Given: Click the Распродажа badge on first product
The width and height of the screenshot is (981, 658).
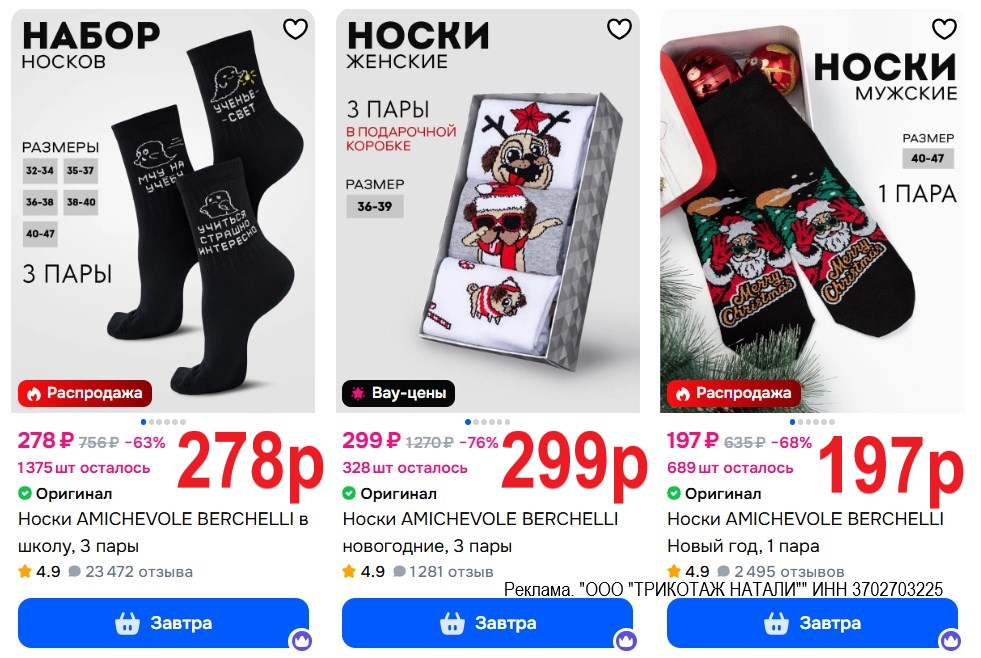Looking at the screenshot, I should pos(85,393).
